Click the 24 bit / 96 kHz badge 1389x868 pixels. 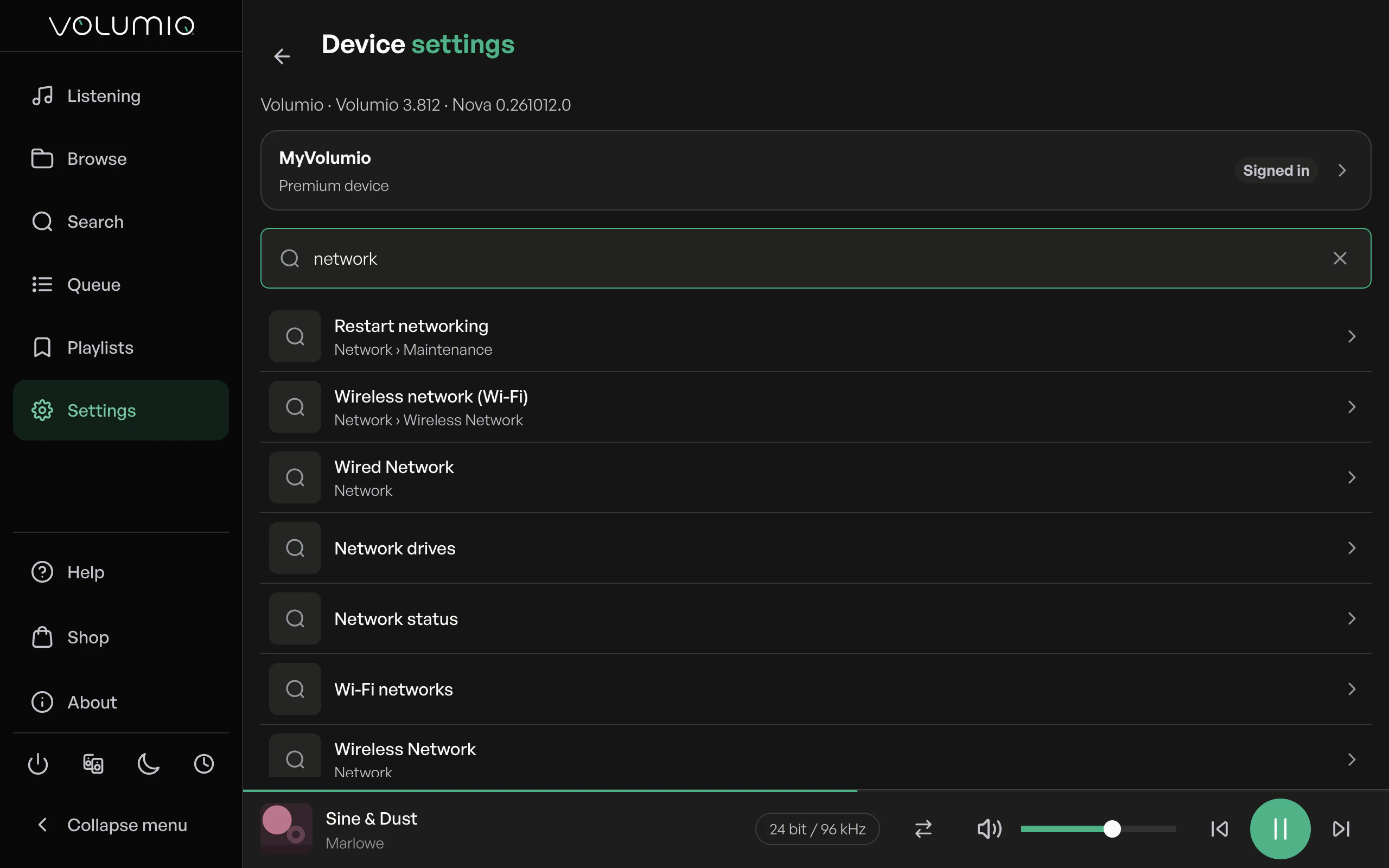(817, 828)
